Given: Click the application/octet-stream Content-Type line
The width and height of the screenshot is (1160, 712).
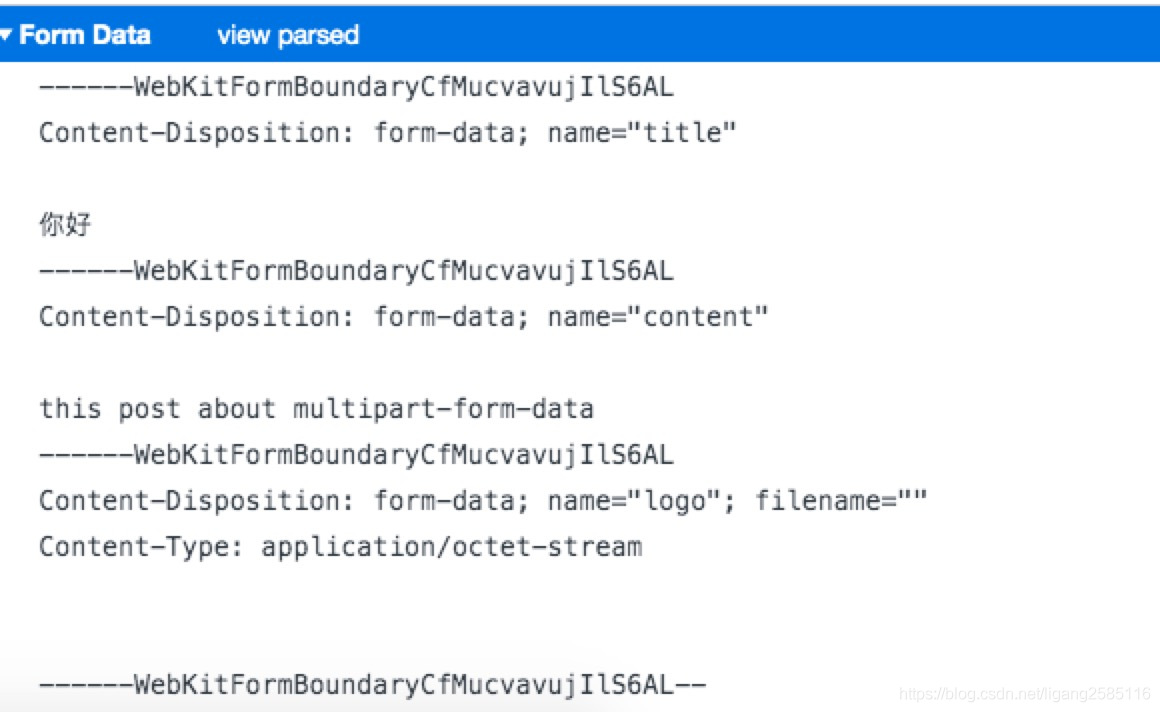Looking at the screenshot, I should point(340,546).
